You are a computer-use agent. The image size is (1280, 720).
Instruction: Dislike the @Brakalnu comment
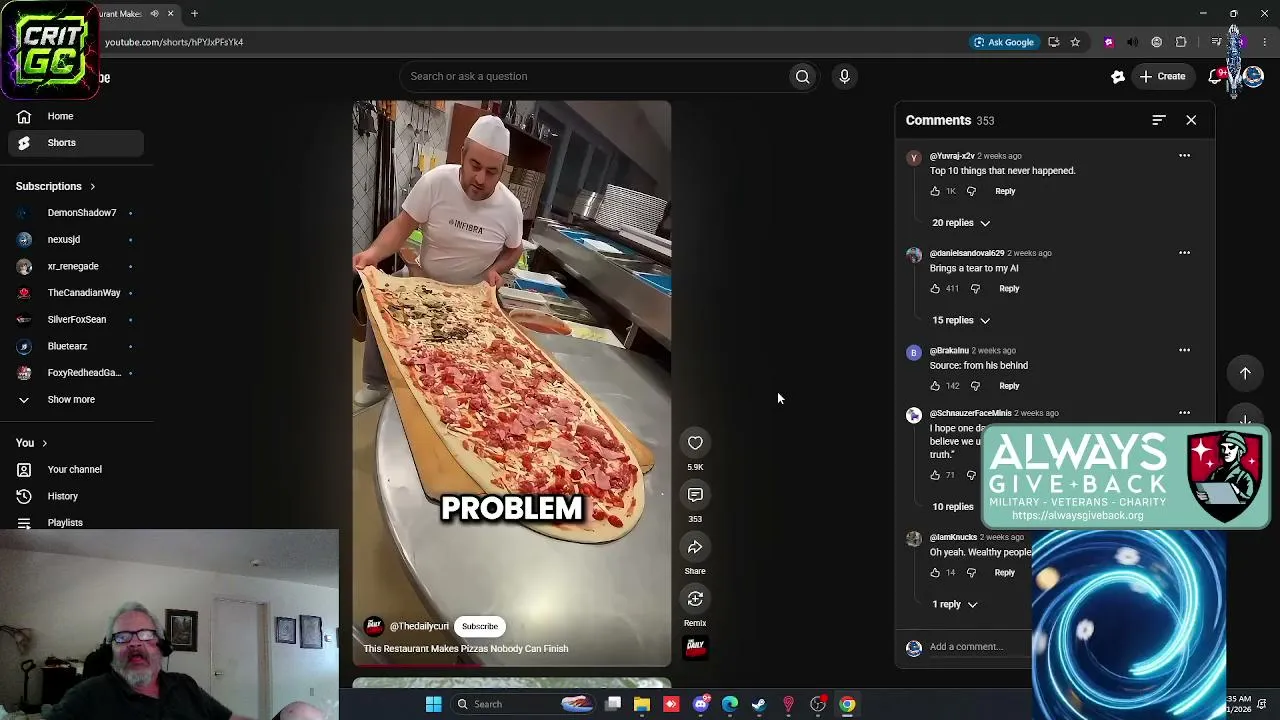click(975, 386)
